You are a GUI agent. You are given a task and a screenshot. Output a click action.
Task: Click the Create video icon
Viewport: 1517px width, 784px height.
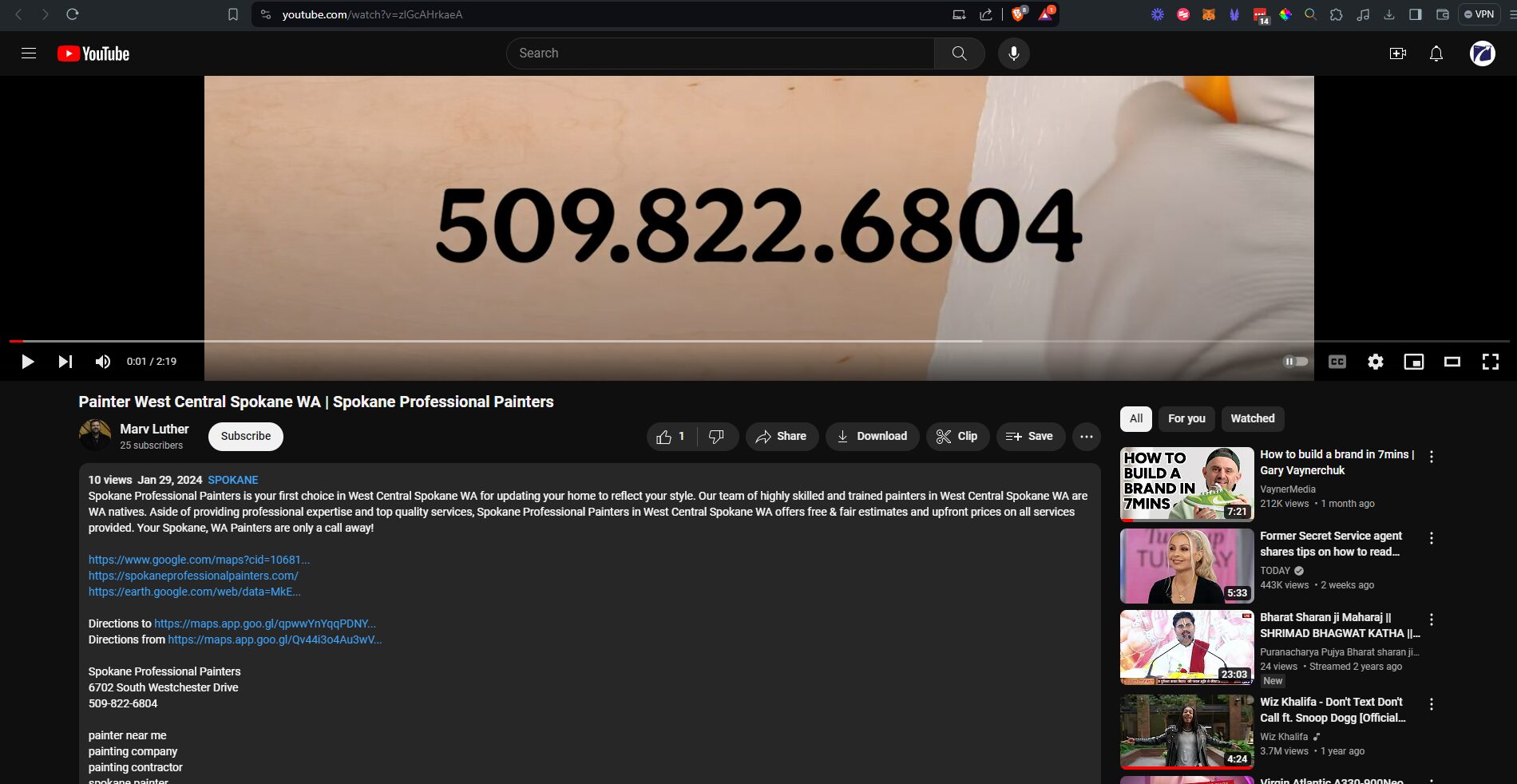[x=1397, y=53]
